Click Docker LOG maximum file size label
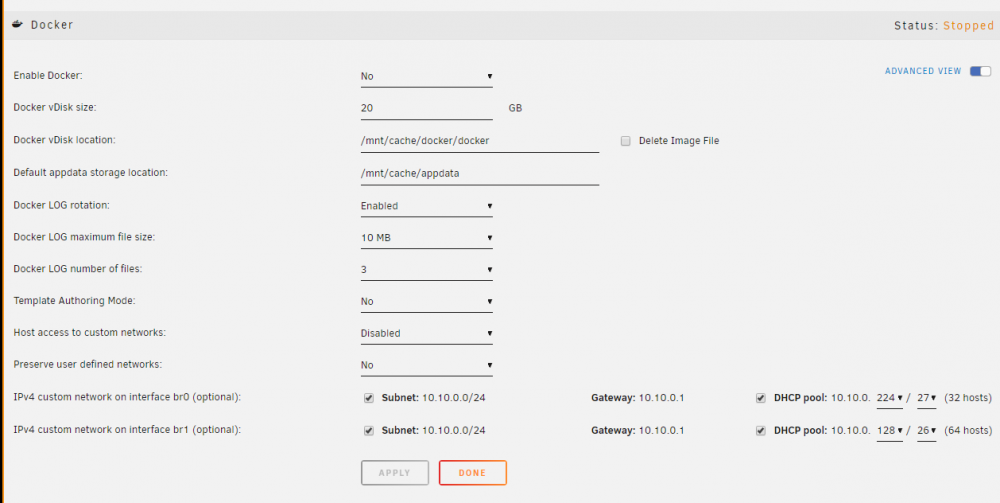This screenshot has height=503, width=1000. [84, 237]
